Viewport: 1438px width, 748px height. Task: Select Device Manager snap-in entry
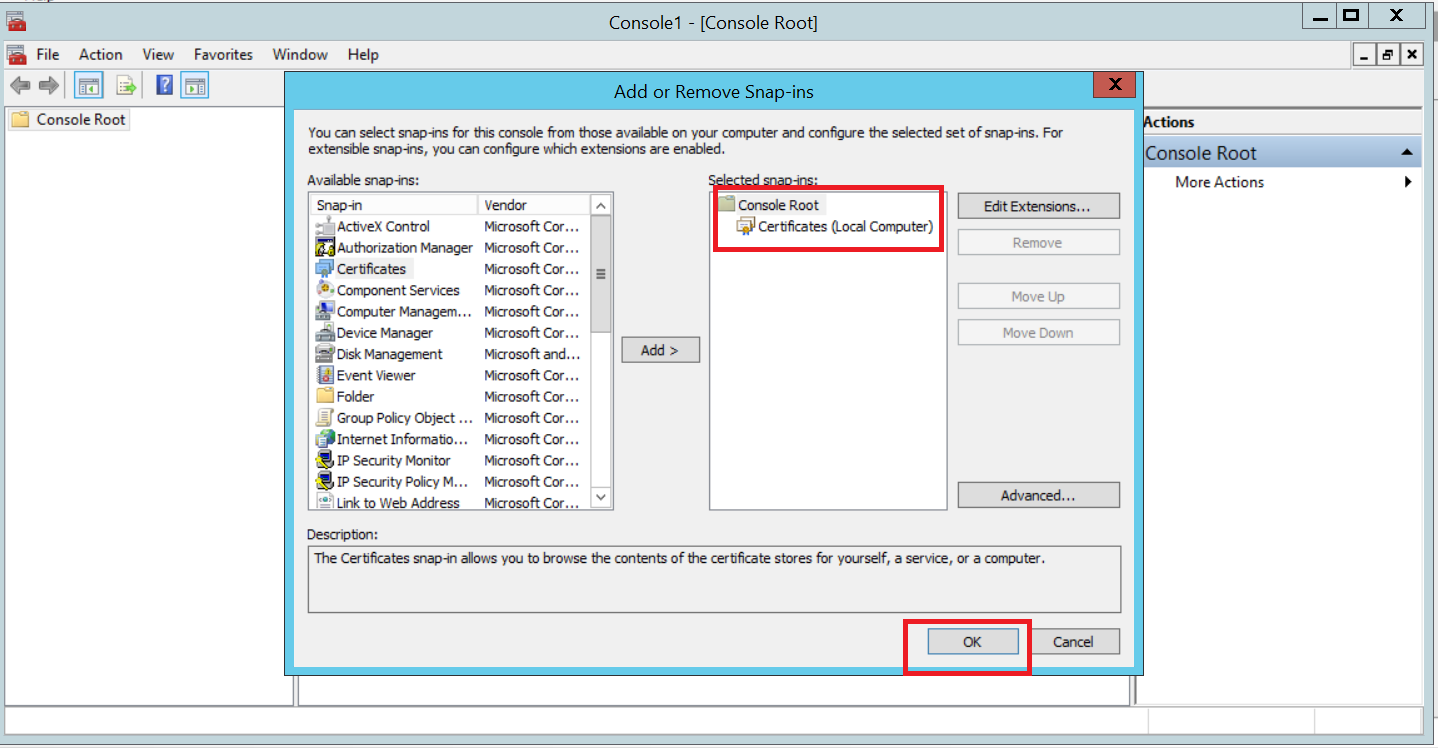tap(384, 333)
